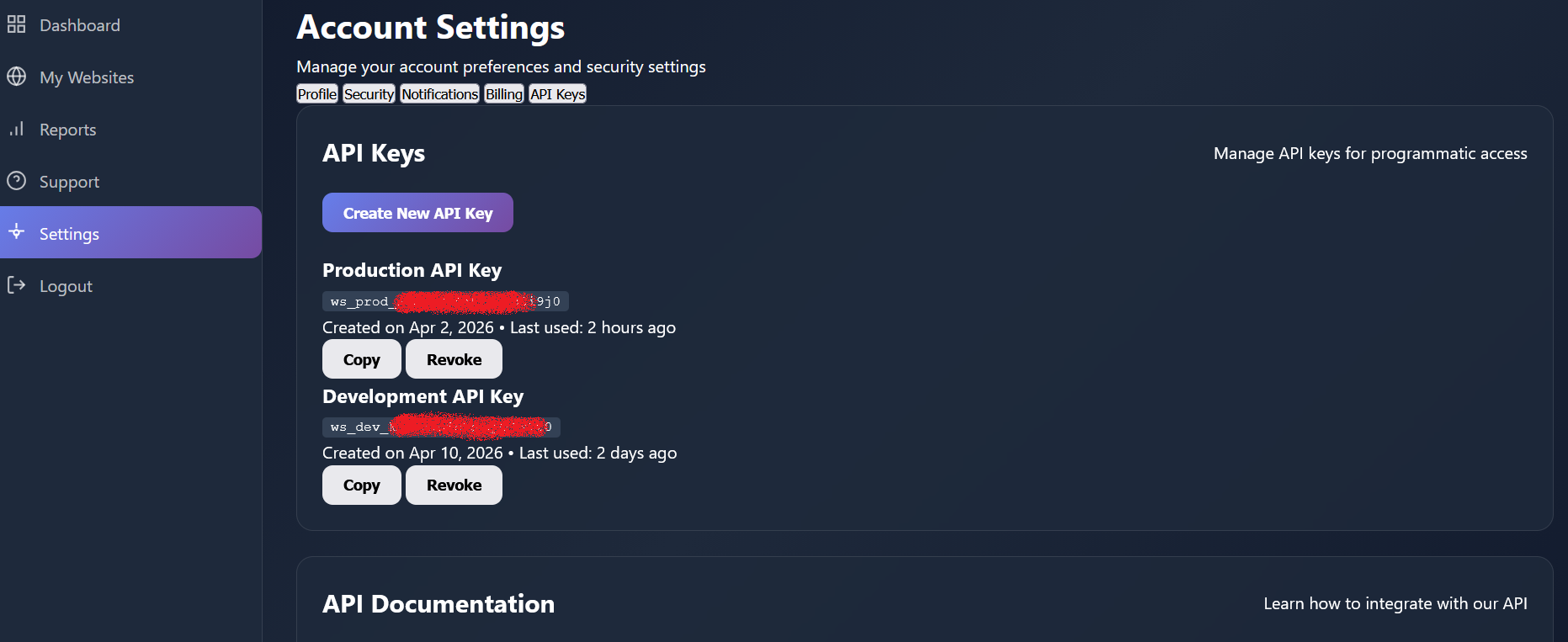This screenshot has width=1568, height=642.
Task: Open the Profile tab
Action: pyautogui.click(x=317, y=94)
